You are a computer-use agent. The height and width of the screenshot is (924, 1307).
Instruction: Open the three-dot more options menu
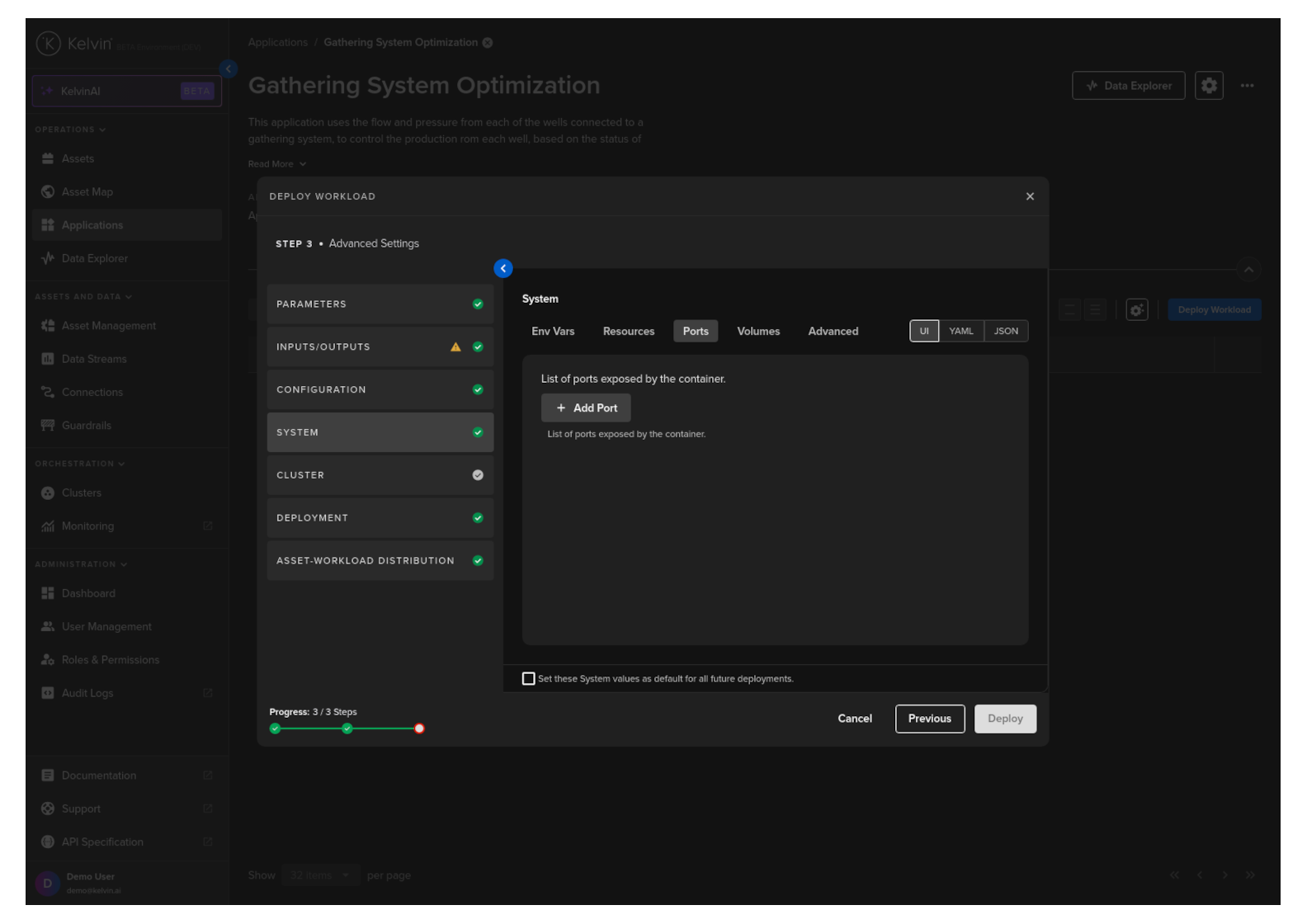point(1247,86)
